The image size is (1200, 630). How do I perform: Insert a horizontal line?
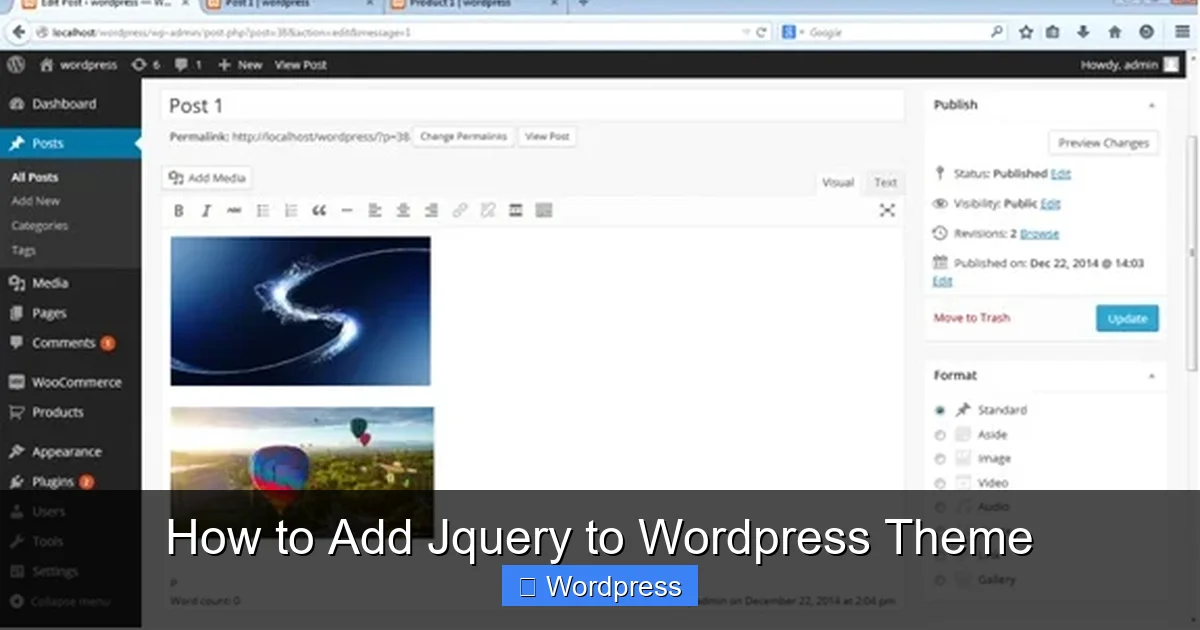coord(347,211)
